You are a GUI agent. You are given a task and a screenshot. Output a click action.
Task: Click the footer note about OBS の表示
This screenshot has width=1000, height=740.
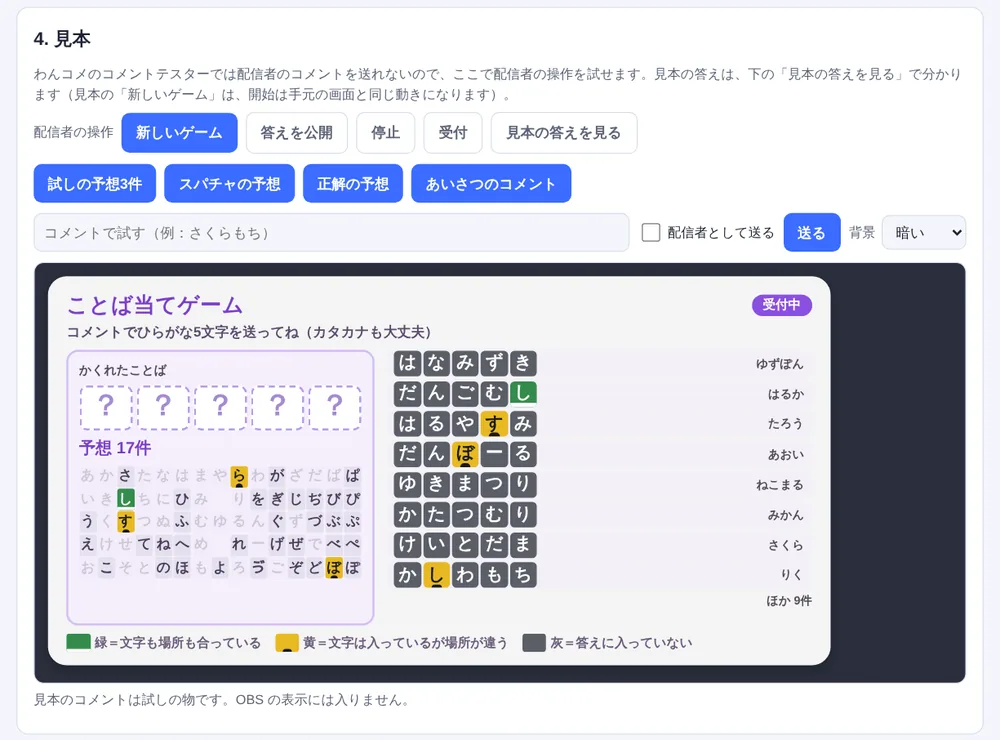tap(221, 700)
